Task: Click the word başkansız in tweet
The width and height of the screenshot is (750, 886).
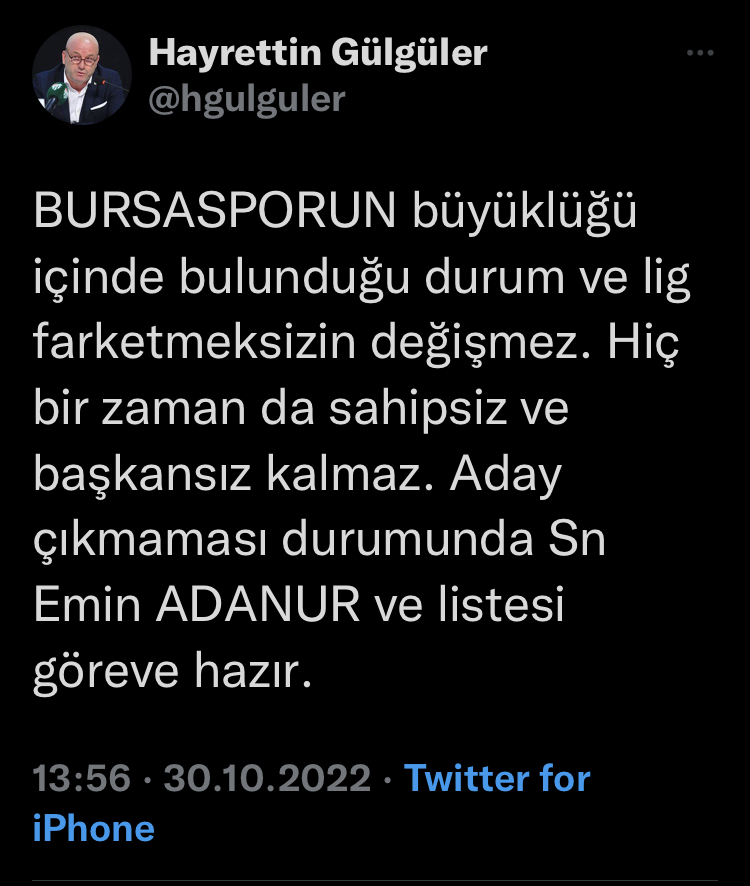Action: coord(142,474)
